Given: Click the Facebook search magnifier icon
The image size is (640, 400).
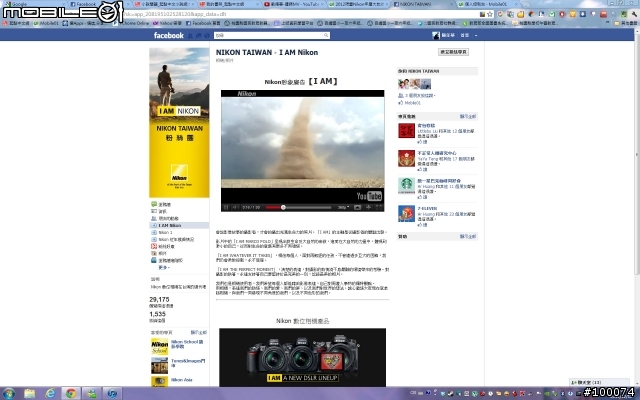Looking at the screenshot, I should pyautogui.click(x=326, y=36).
